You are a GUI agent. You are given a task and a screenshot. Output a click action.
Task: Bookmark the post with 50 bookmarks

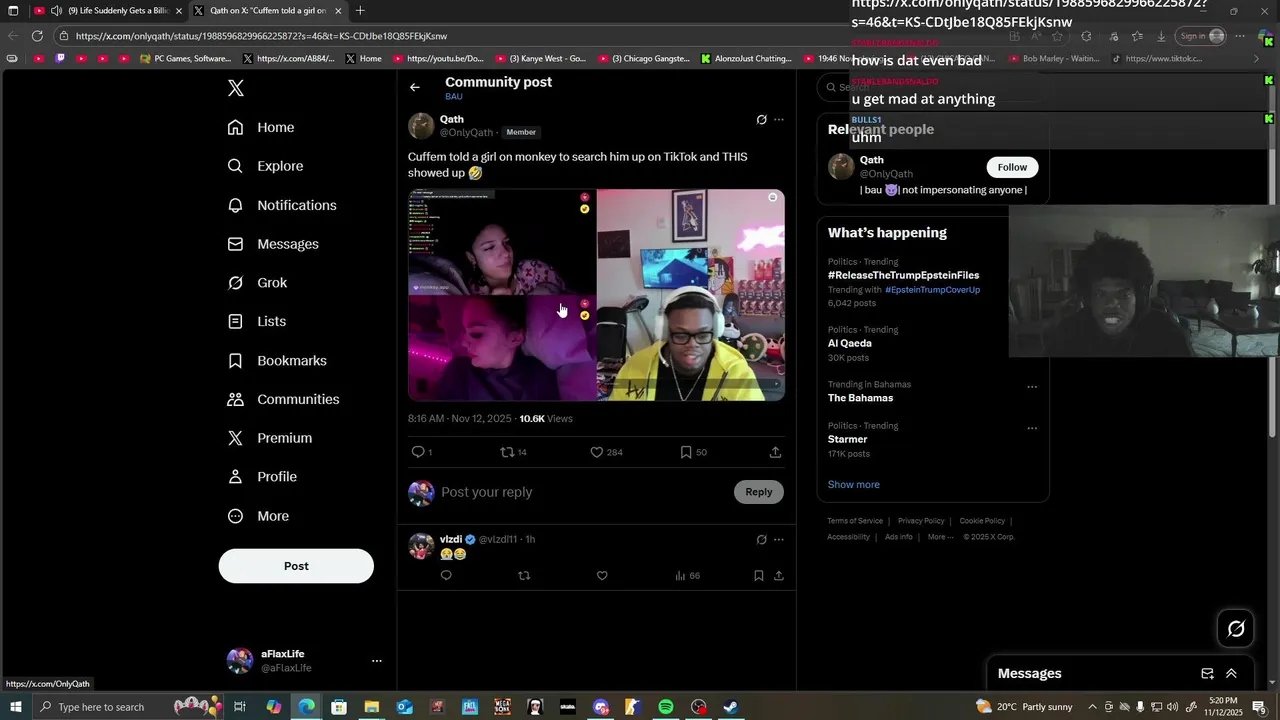click(693, 452)
